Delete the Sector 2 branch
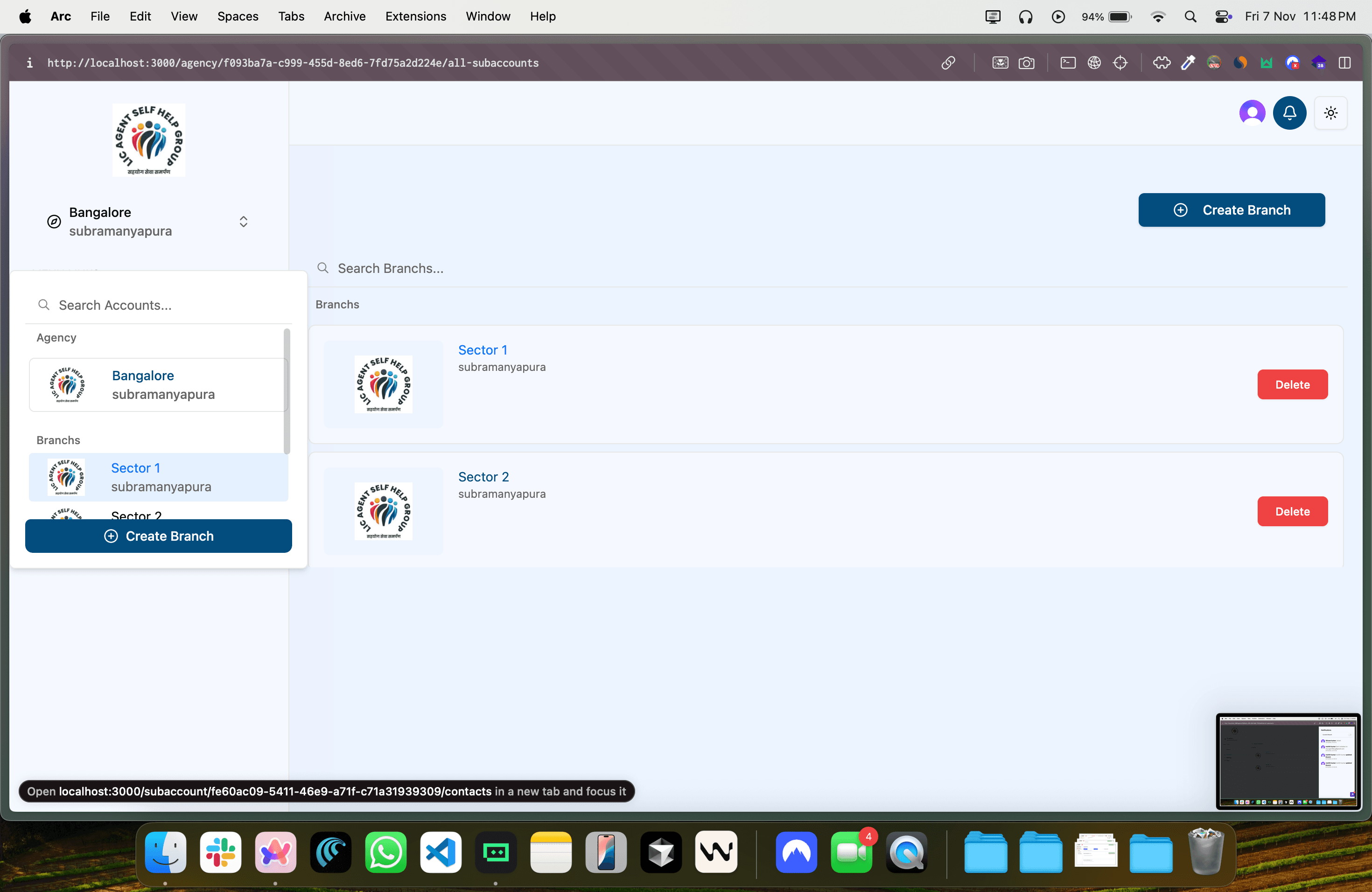Viewport: 1372px width, 892px height. coord(1292,511)
